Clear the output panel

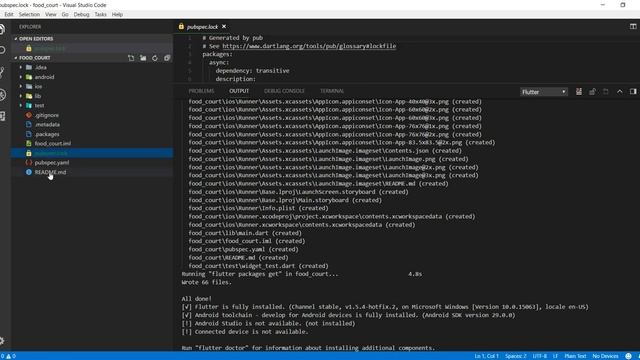(x=579, y=91)
